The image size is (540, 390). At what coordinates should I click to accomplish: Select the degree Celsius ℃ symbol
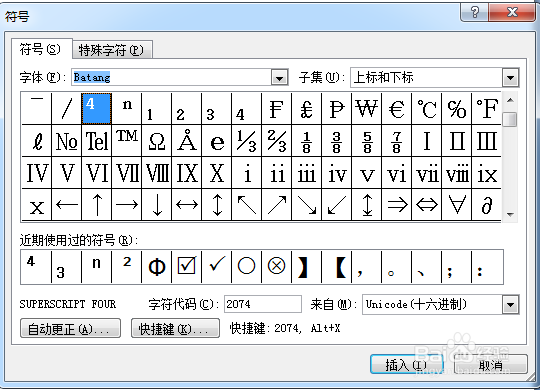click(426, 109)
